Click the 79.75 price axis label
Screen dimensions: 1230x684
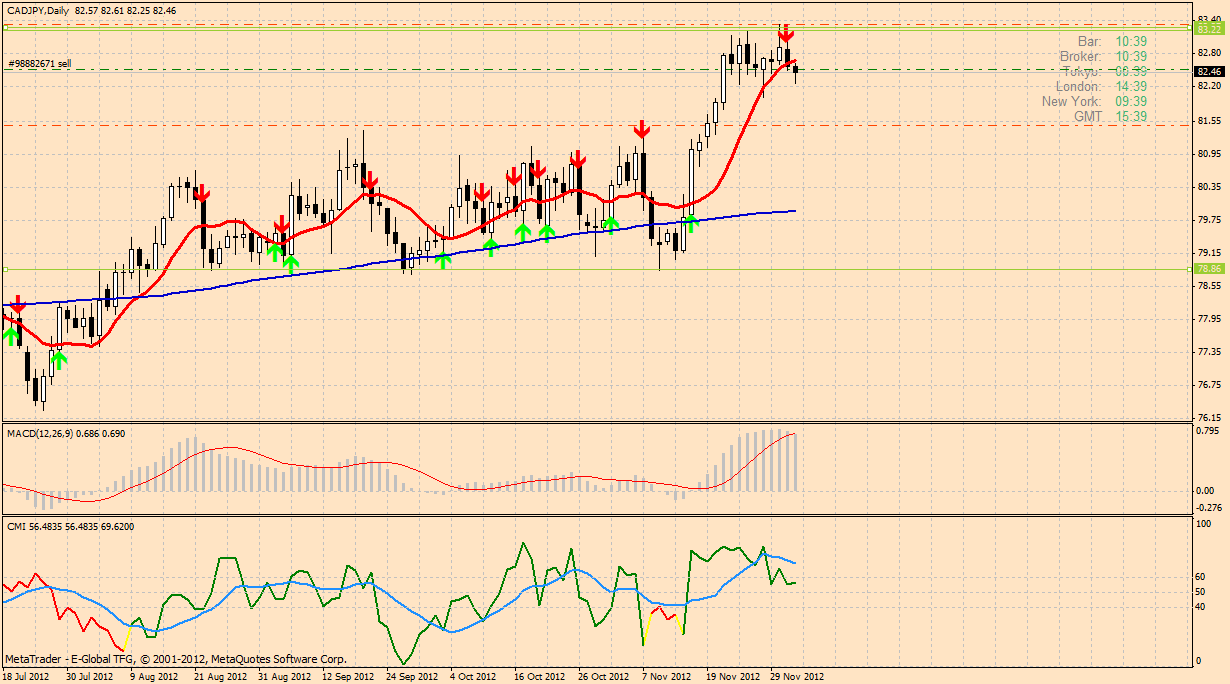(x=1208, y=220)
